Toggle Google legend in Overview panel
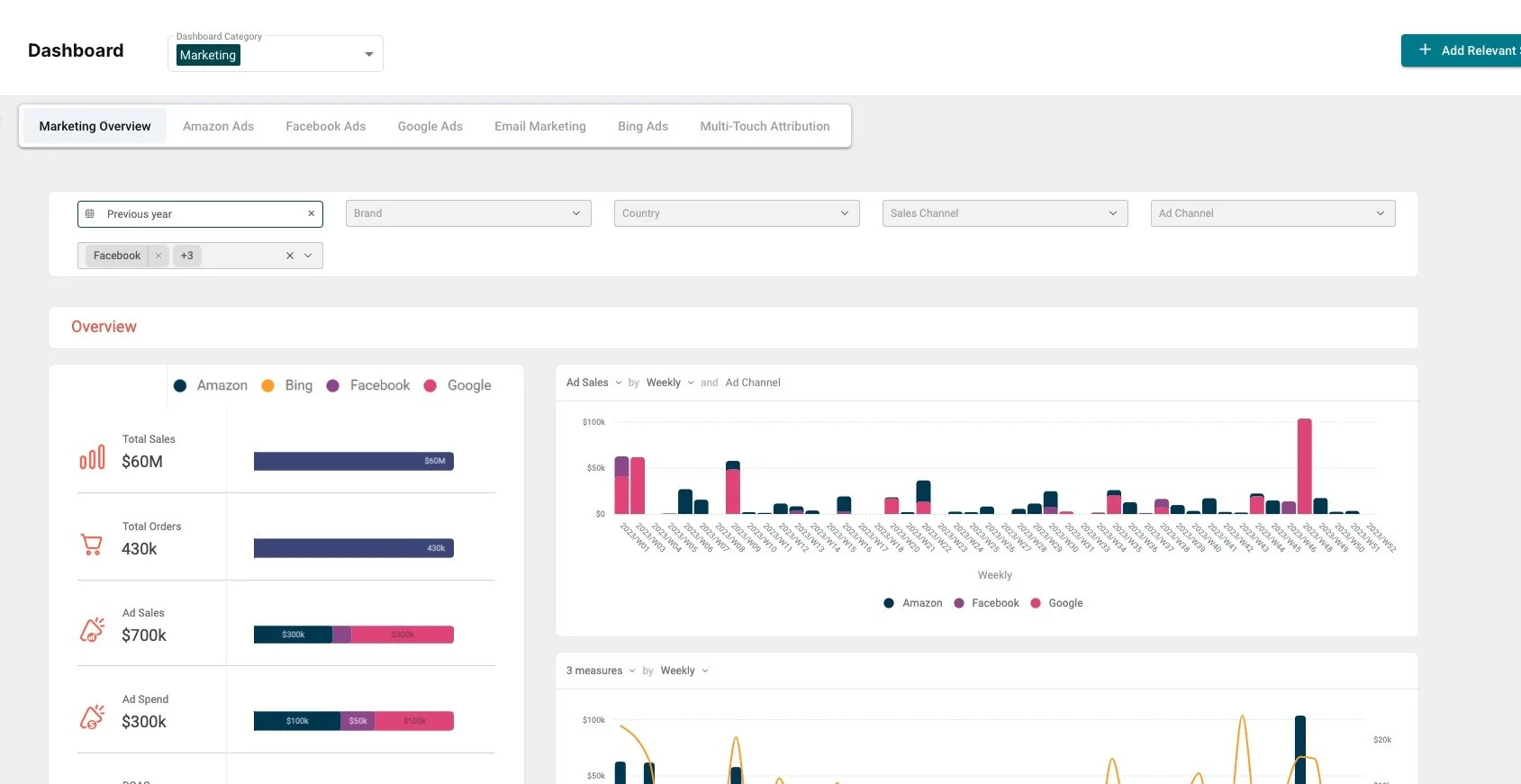 pyautogui.click(x=457, y=385)
